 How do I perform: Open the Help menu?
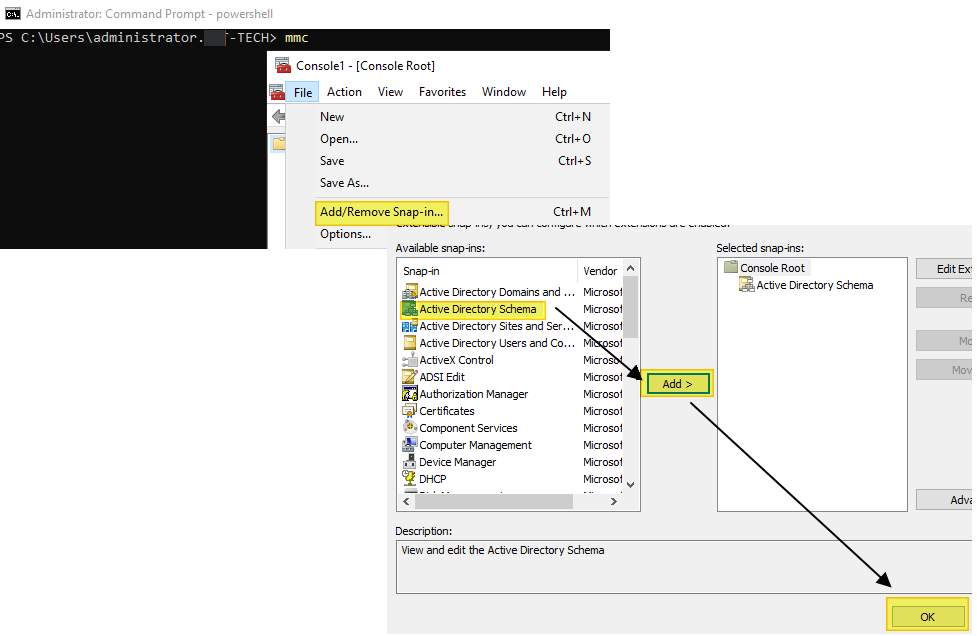click(554, 92)
